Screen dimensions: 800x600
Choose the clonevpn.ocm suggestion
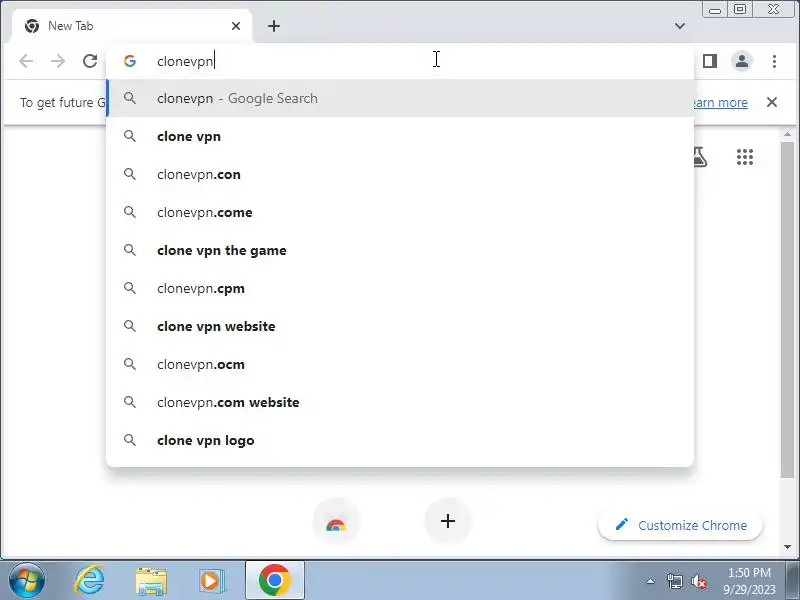(400, 364)
